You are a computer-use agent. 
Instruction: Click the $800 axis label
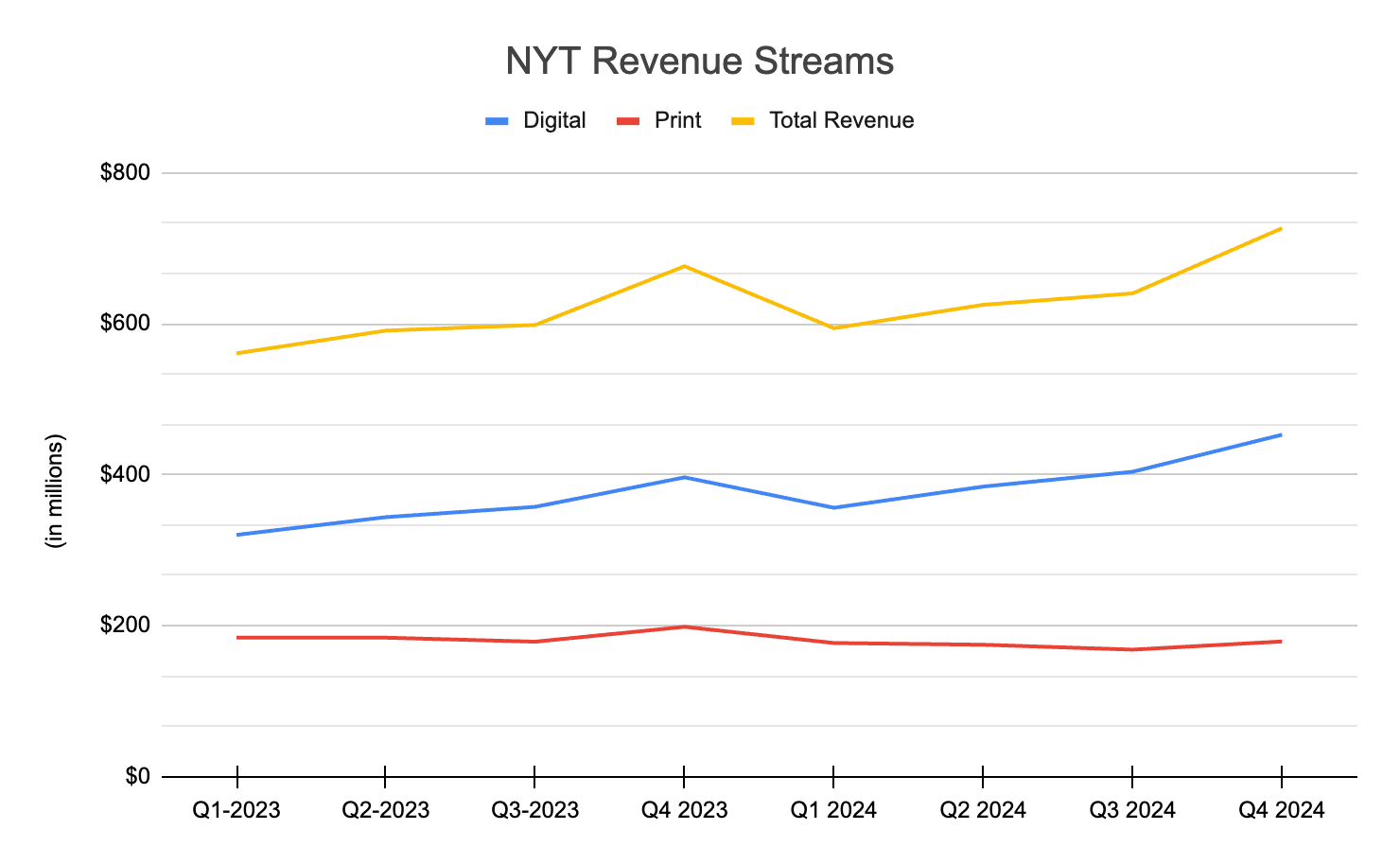(125, 173)
